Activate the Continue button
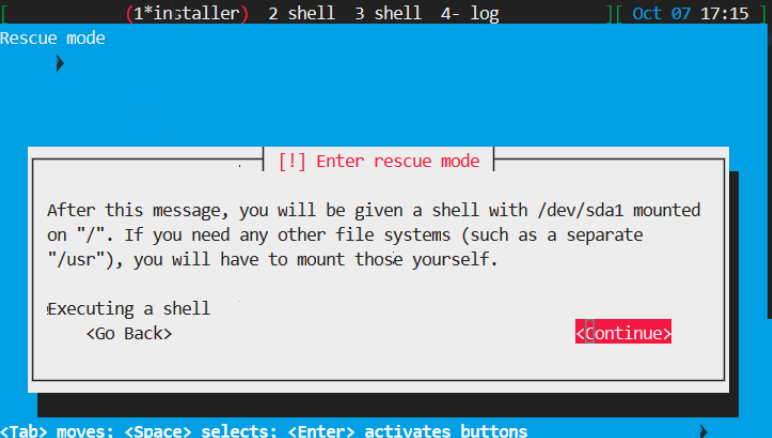This screenshot has width=772, height=438. 623,332
